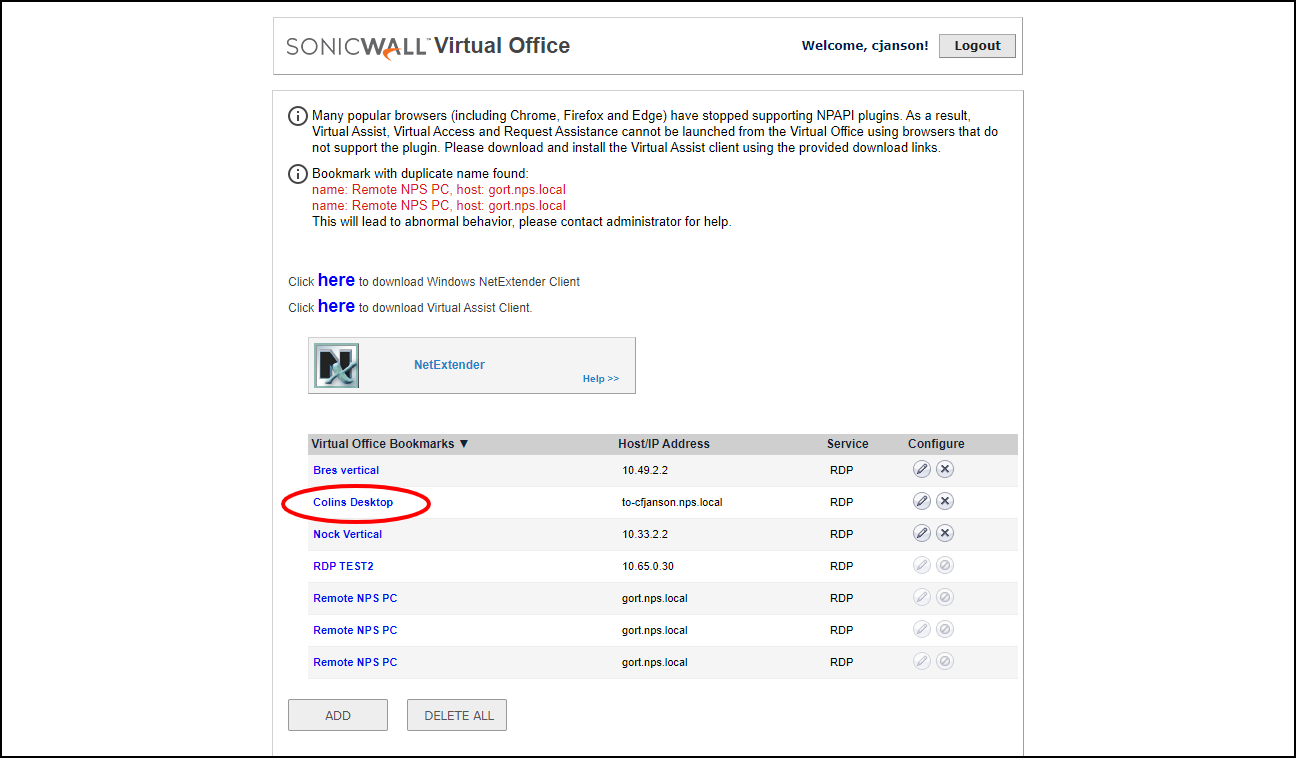Click the disabled delete icon for RDP TEST2
Viewport: 1296px width, 758px height.
[x=945, y=566]
